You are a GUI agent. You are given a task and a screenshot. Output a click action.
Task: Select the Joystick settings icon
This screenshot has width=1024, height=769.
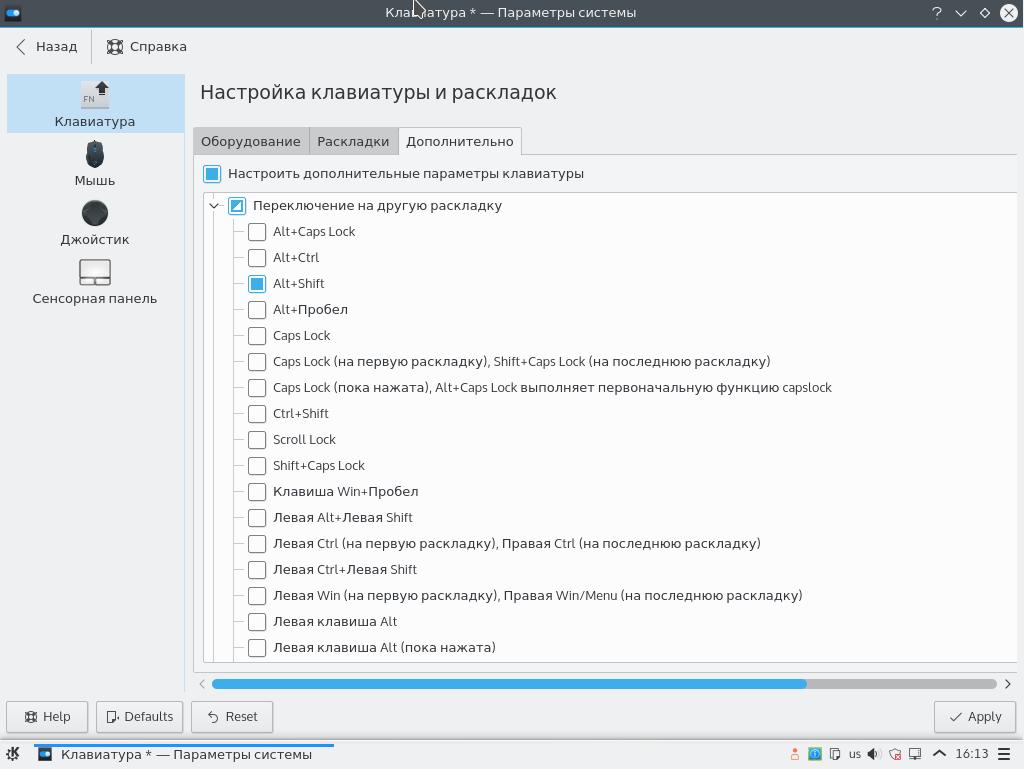point(95,222)
